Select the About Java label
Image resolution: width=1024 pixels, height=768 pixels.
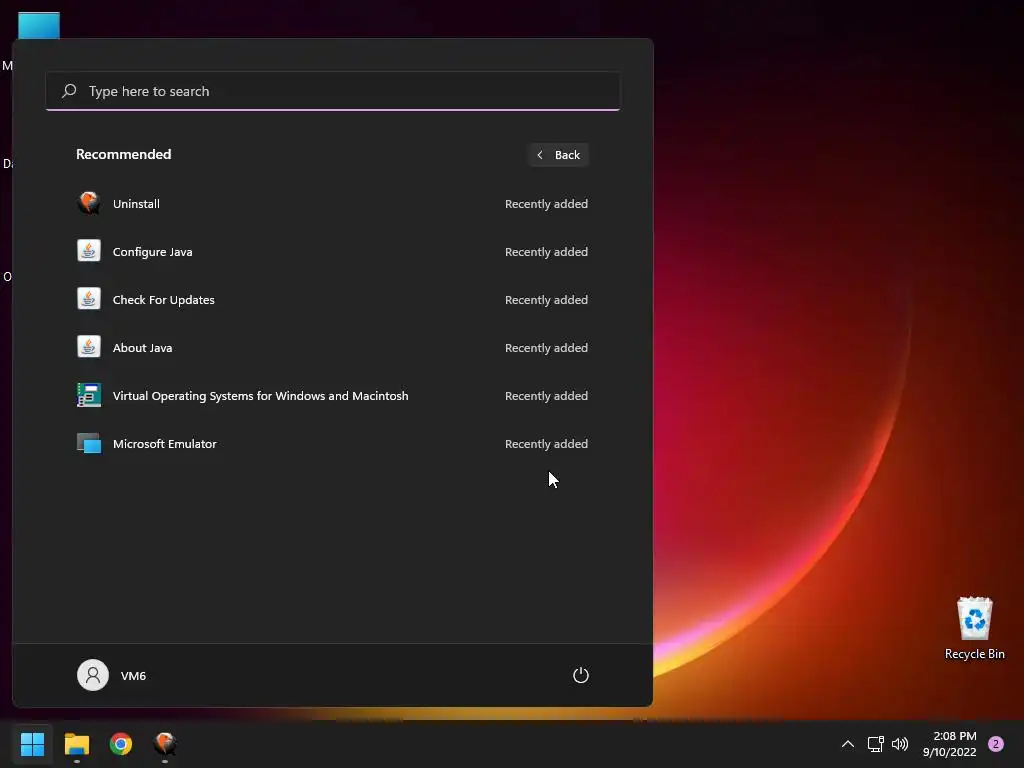pos(142,347)
